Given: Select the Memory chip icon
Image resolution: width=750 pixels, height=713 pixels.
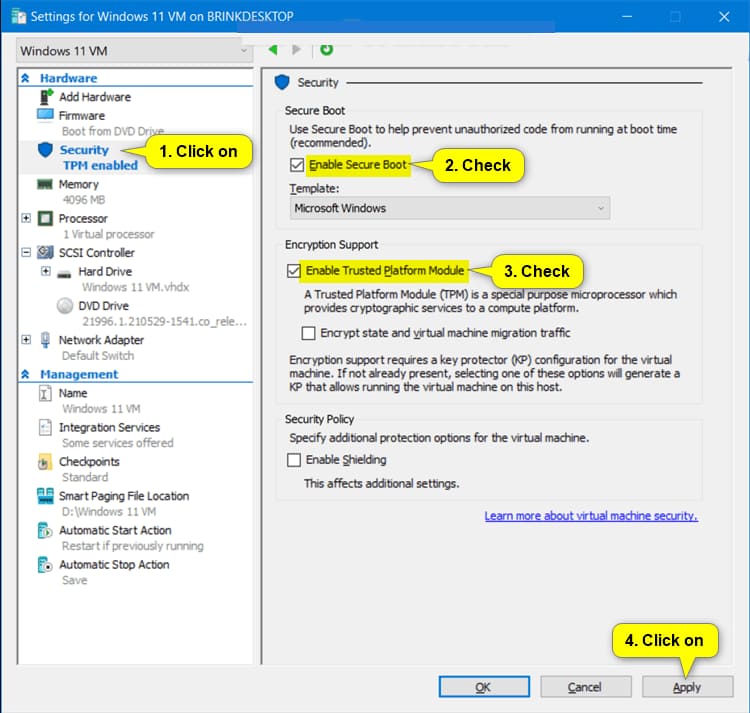Looking at the screenshot, I should 45,184.
